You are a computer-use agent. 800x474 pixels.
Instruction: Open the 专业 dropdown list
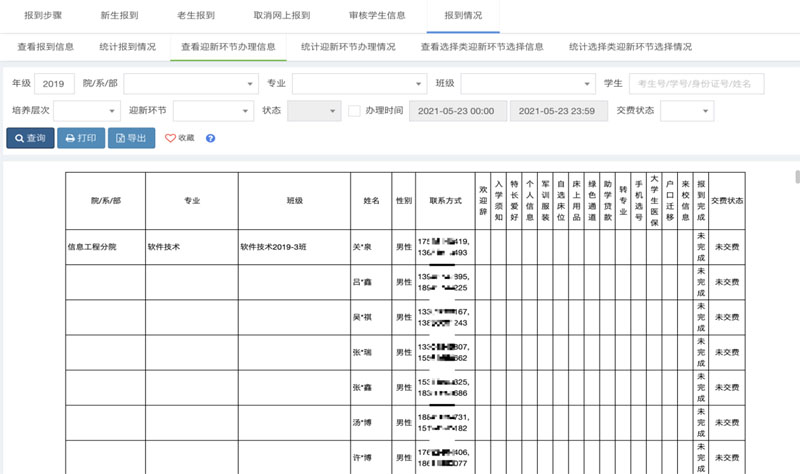359,83
